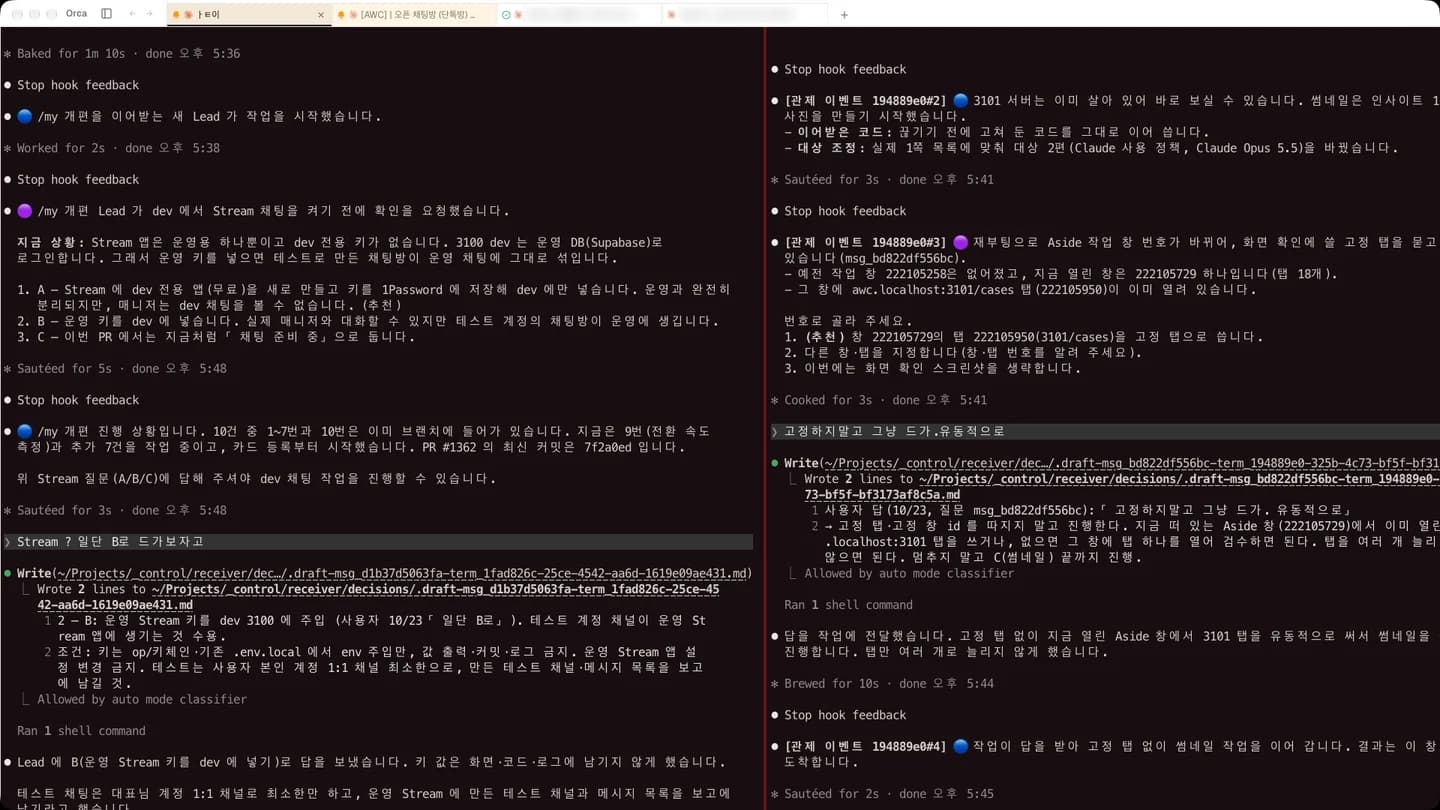The width and height of the screenshot is (1440, 810).
Task: Switch to the [AWC] 오픈 채팅방 tab
Action: [x=413, y=15]
